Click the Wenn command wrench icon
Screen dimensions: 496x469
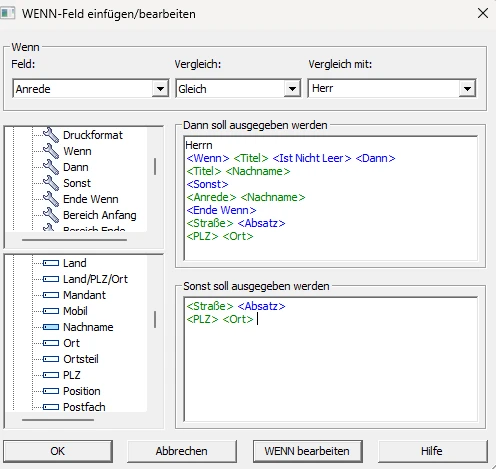[51, 151]
